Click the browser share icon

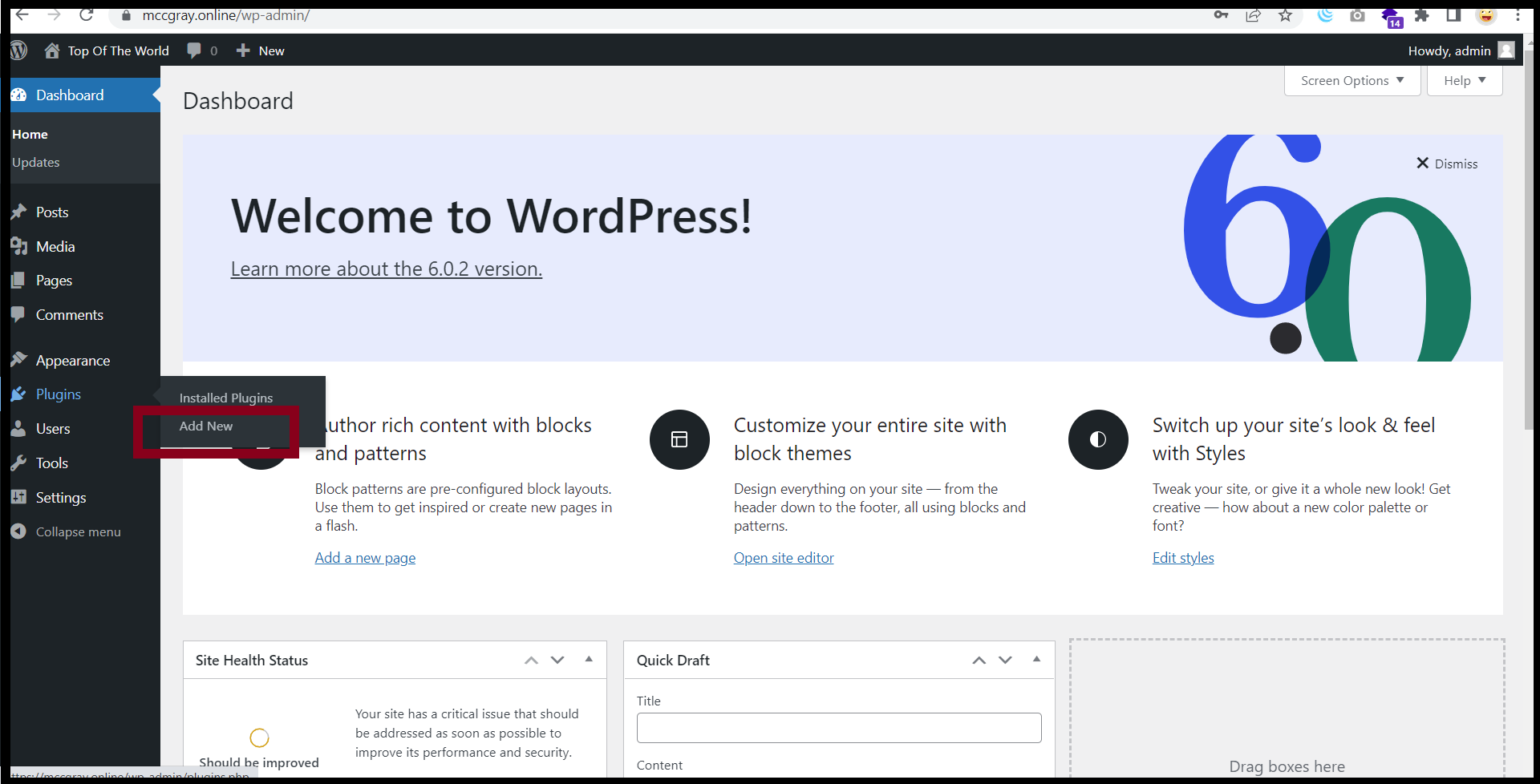click(1253, 15)
